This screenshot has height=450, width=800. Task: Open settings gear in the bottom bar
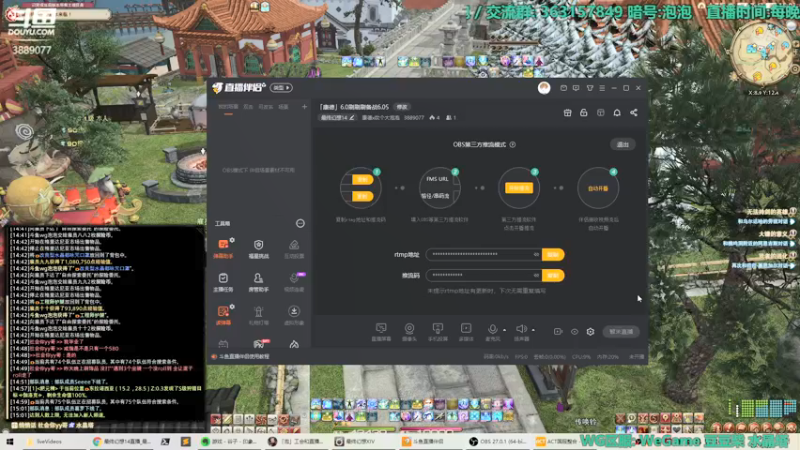[x=590, y=332]
